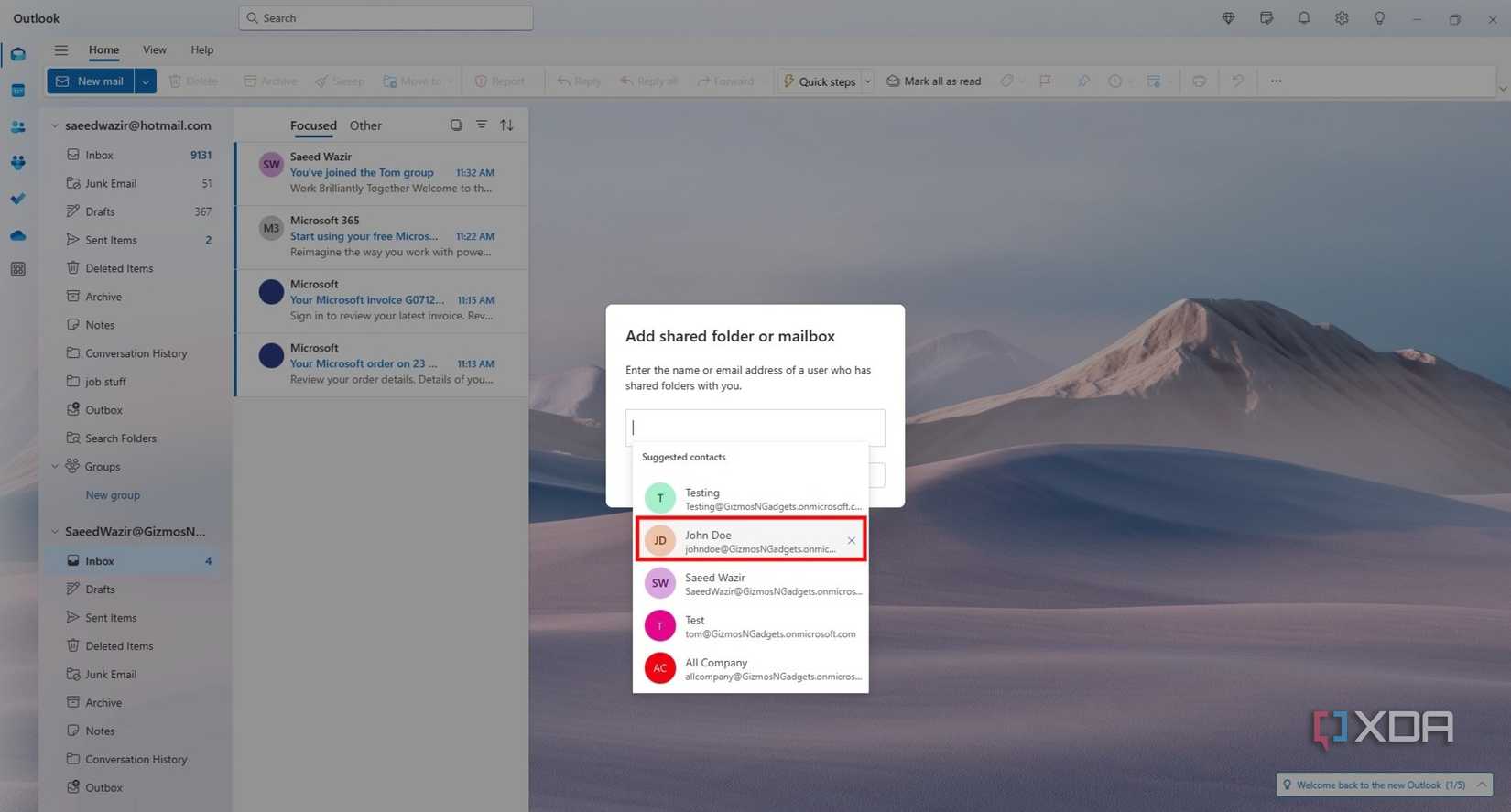Toggle the hamburger navigation pane button
This screenshot has height=812, width=1511.
pyautogui.click(x=61, y=50)
